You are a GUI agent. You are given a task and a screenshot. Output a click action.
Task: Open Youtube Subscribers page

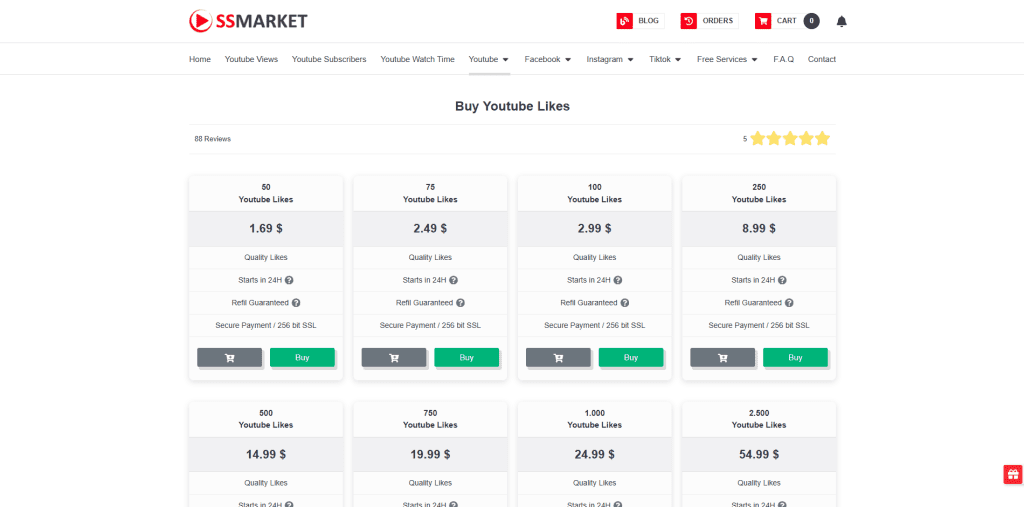[x=329, y=59]
